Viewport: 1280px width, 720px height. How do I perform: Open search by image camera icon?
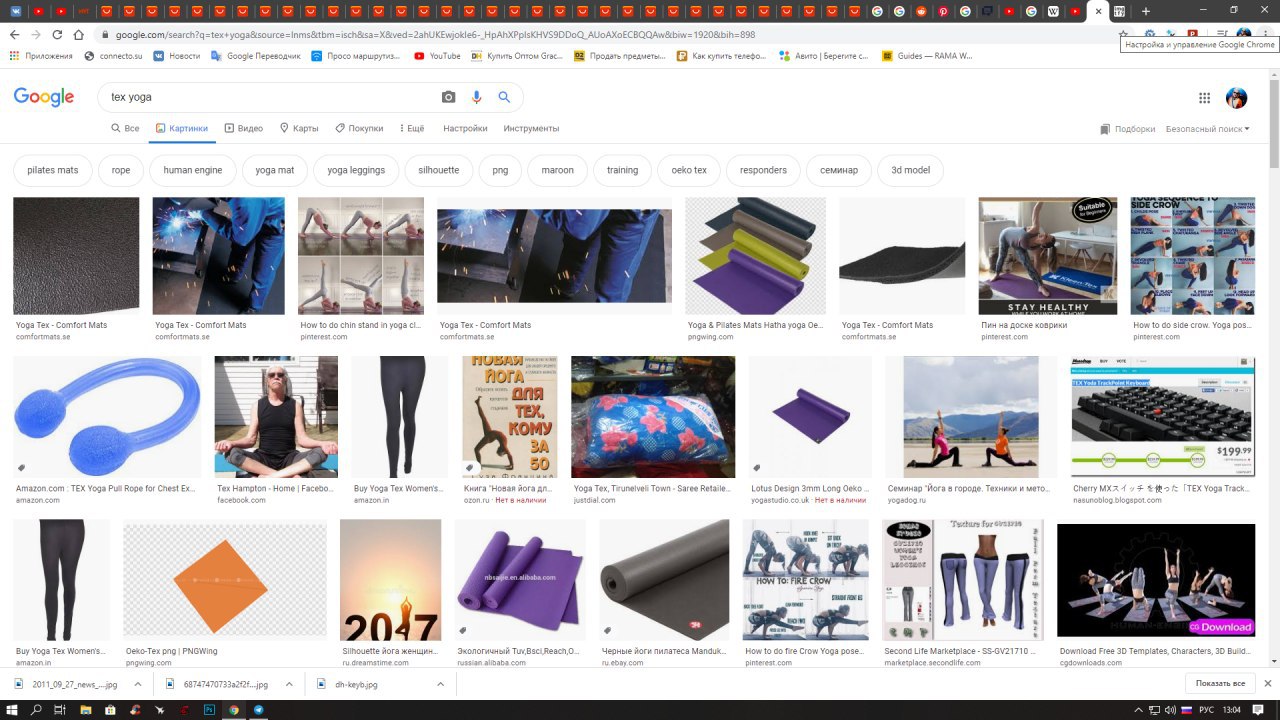448,97
